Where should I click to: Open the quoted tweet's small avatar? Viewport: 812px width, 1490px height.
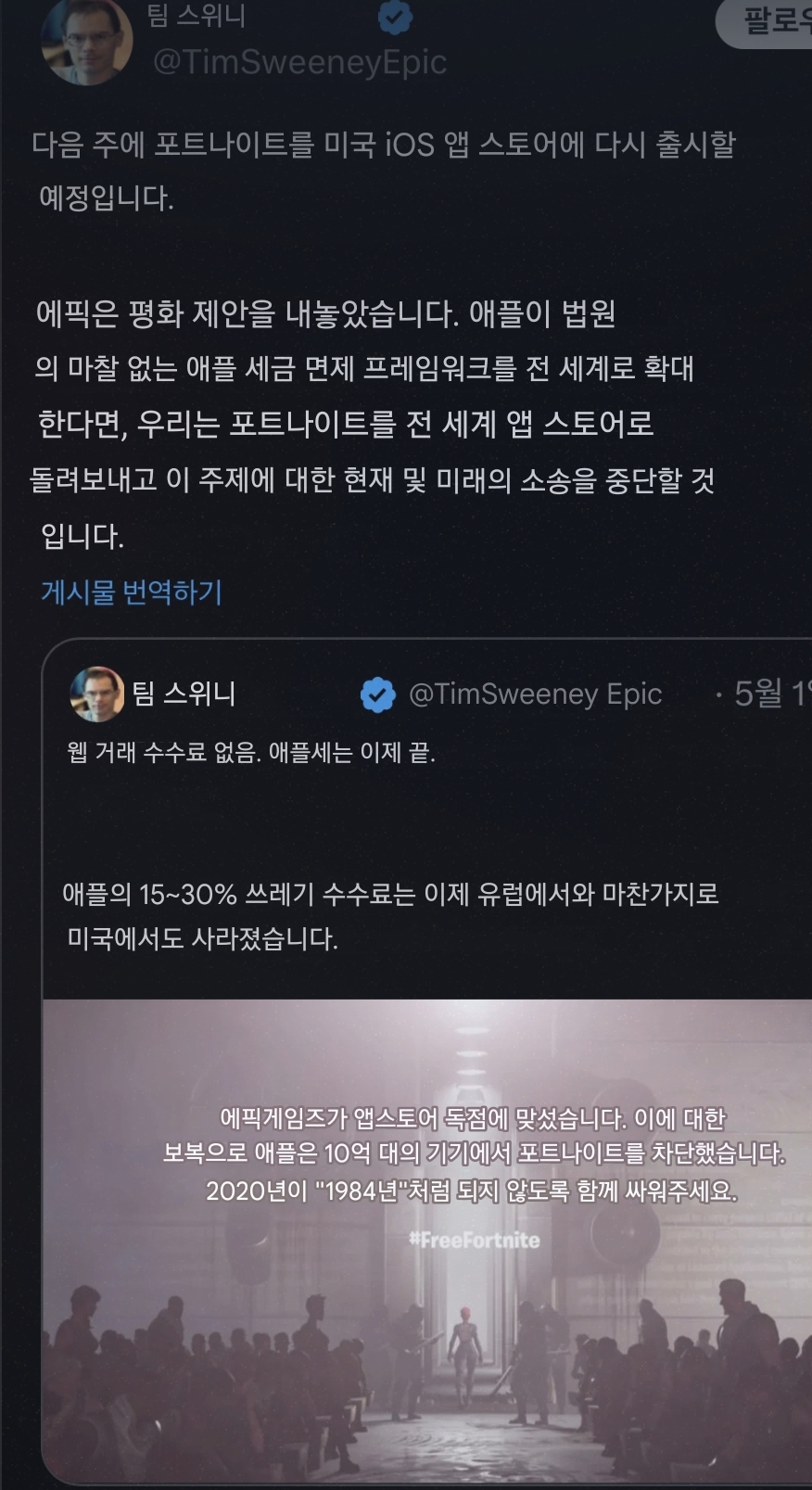[97, 694]
